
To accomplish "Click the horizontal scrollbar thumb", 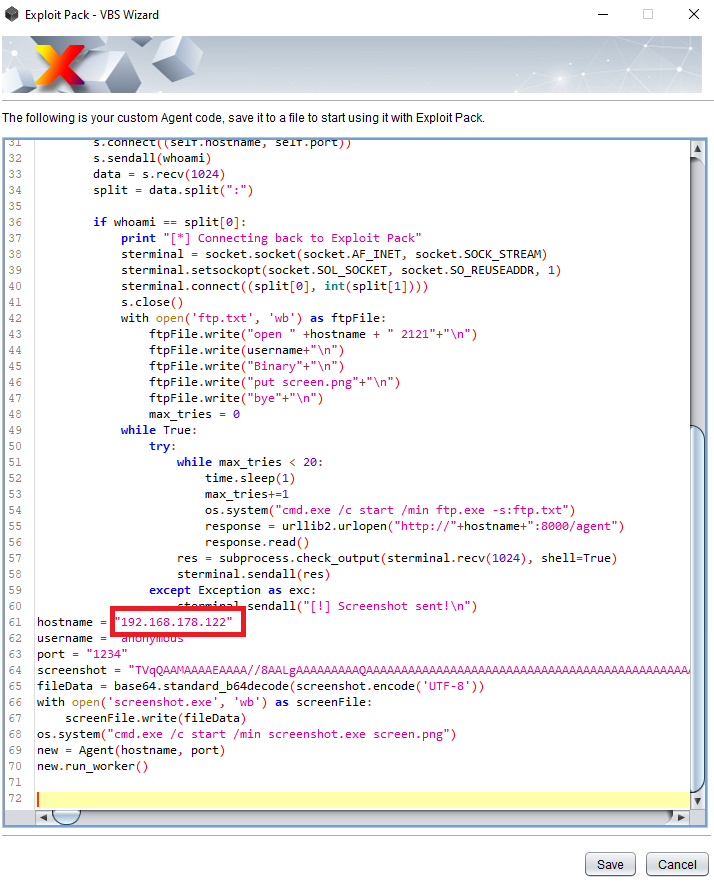I will (66, 817).
